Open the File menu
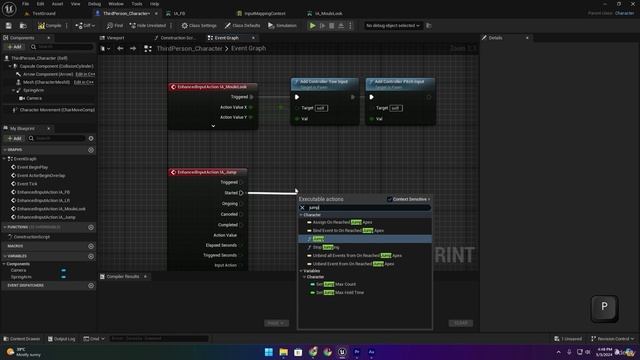The height and width of the screenshot is (360, 640). [25, 4]
